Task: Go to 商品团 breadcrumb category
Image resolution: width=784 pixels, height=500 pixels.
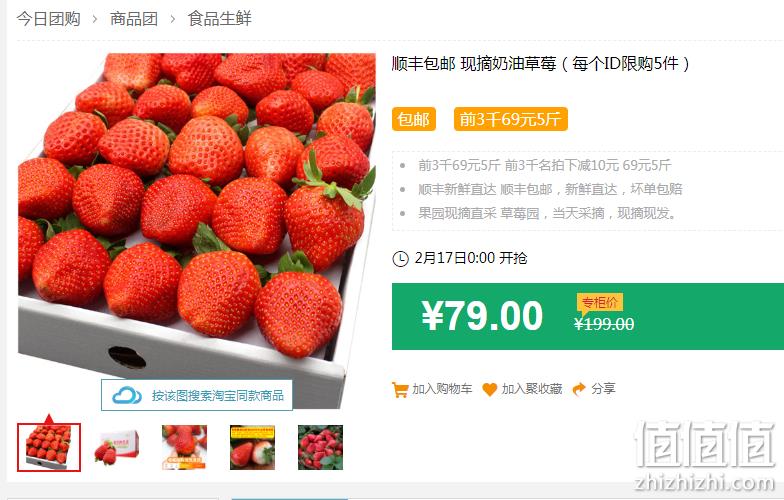Action: pyautogui.click(x=134, y=18)
